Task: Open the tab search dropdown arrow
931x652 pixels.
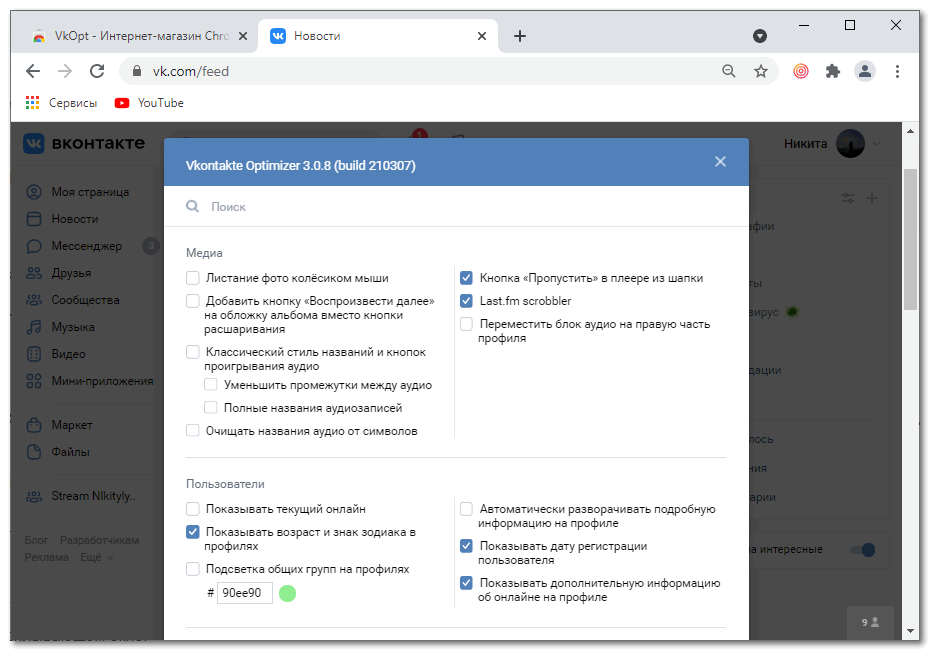Action: coord(760,36)
